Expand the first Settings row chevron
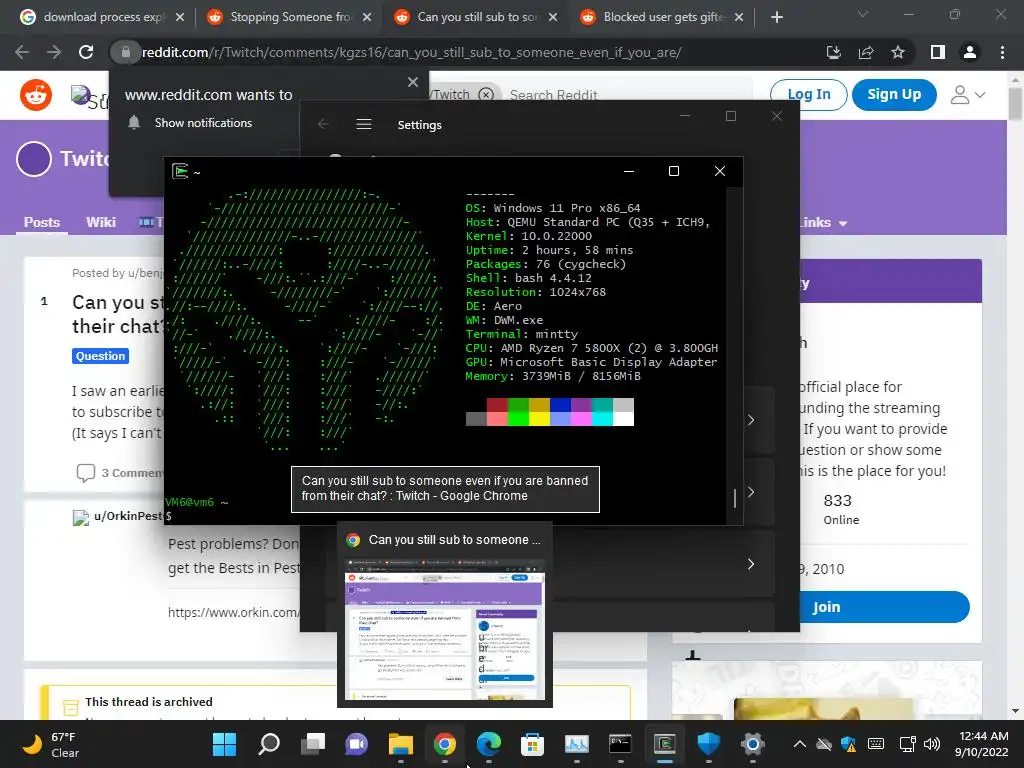 click(751, 420)
